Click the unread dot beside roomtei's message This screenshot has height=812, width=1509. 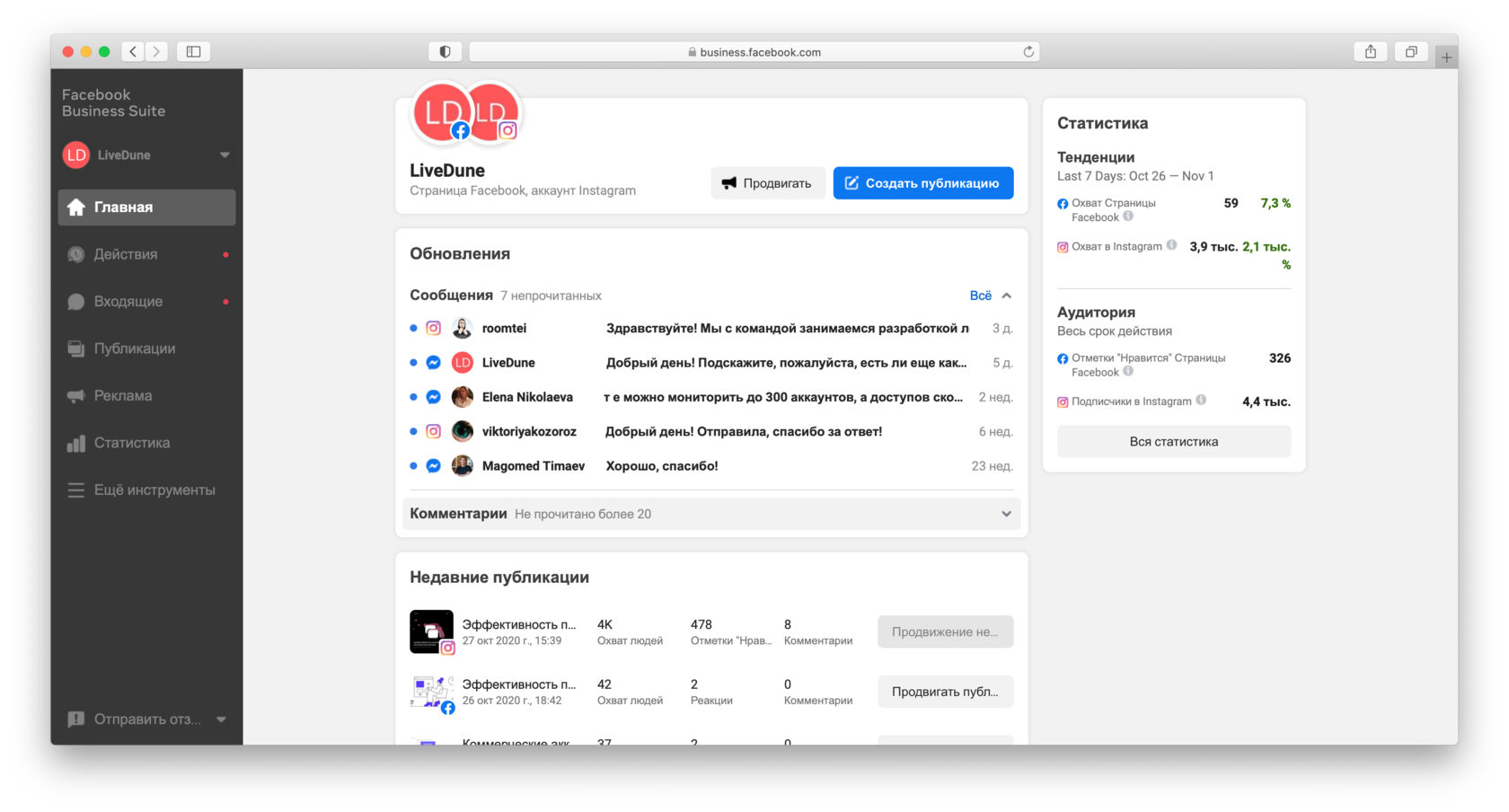412,328
